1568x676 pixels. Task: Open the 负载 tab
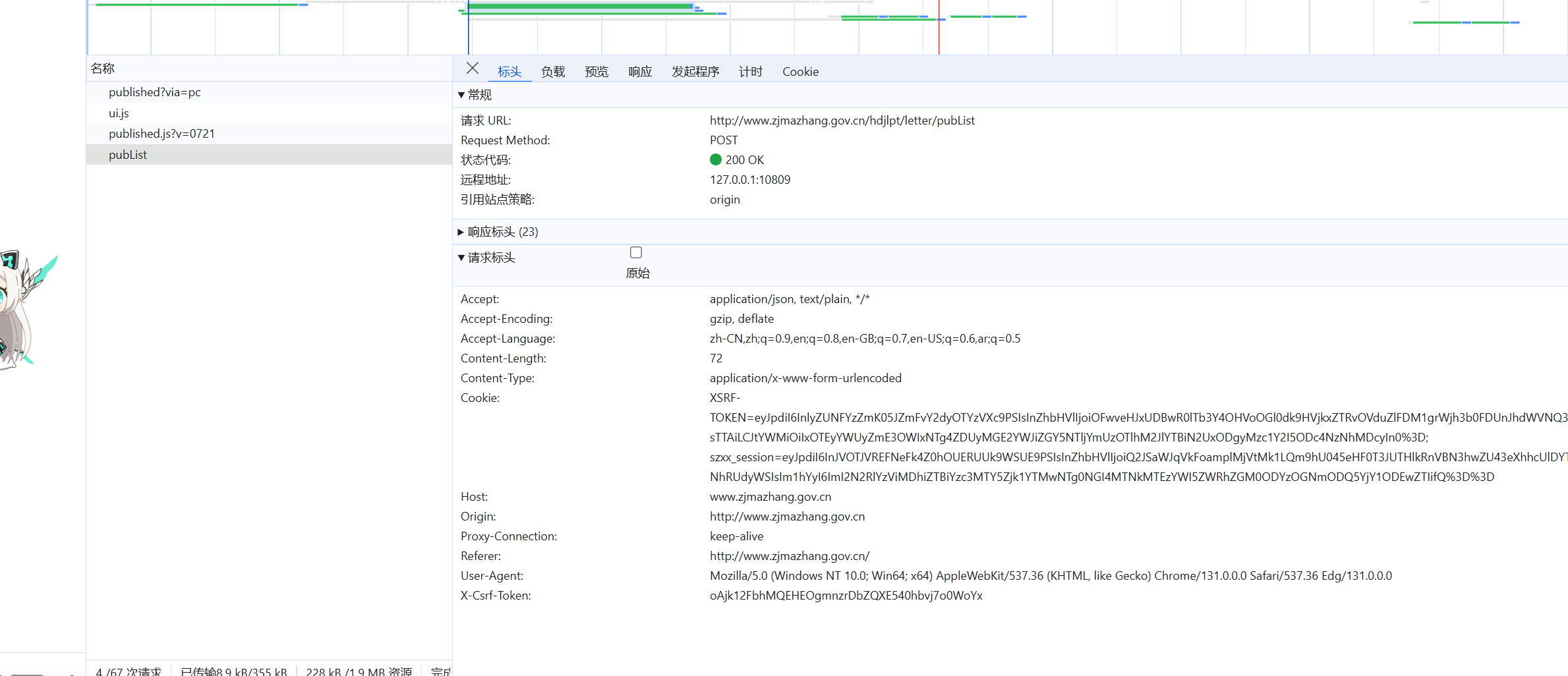[x=553, y=72]
